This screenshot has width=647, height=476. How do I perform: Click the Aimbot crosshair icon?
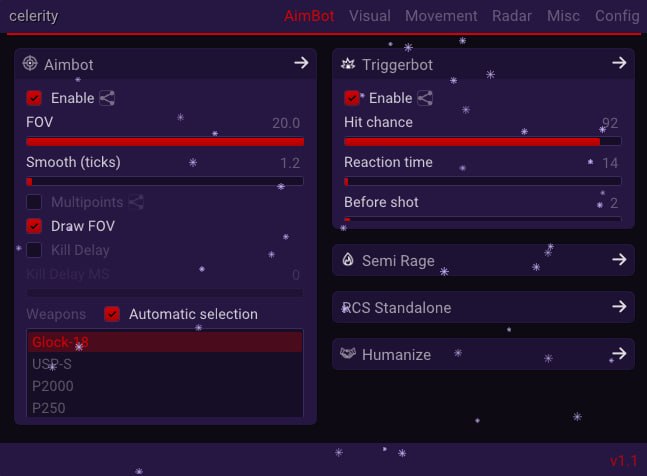[30, 64]
